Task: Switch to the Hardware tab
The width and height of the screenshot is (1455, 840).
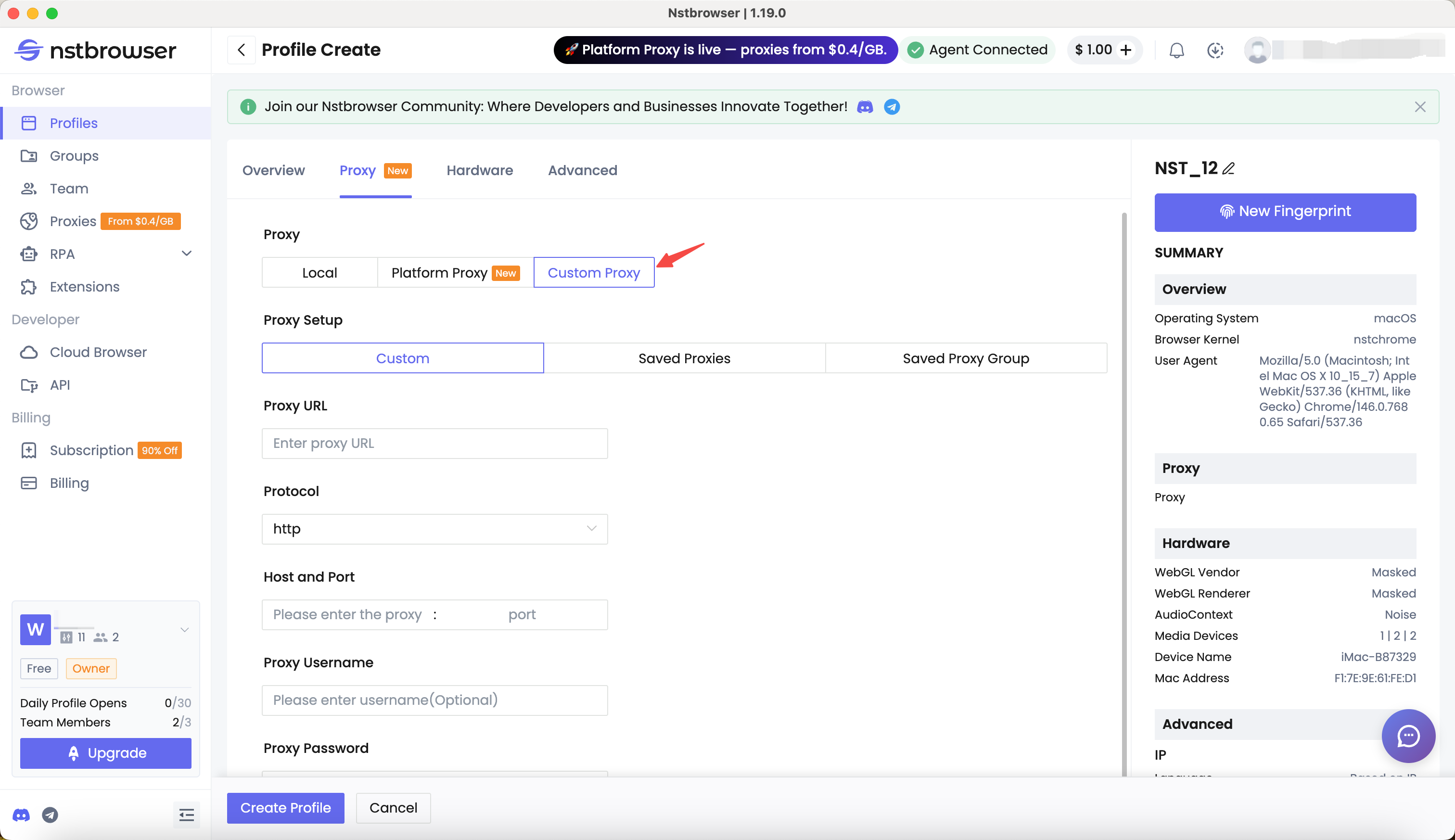Action: tap(479, 170)
